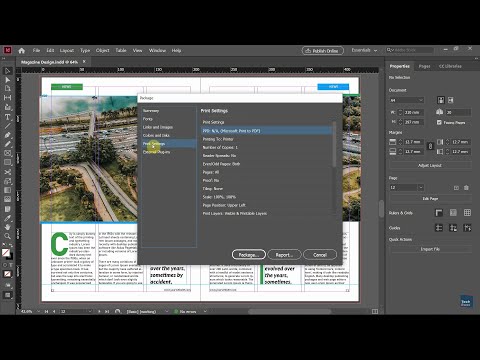This screenshot has width=480, height=360.
Task: Select the Zoom tool
Action: [7, 236]
